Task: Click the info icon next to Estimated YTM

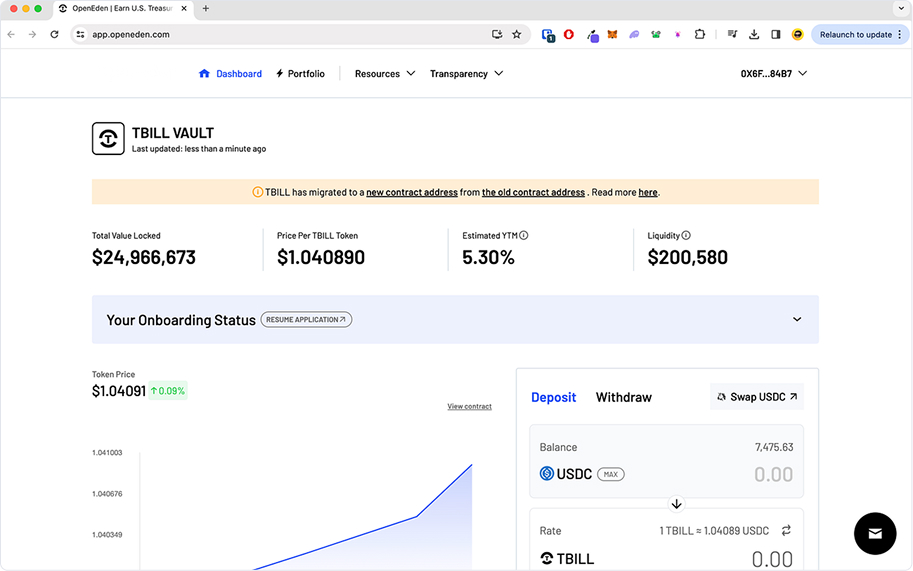Action: [523, 235]
